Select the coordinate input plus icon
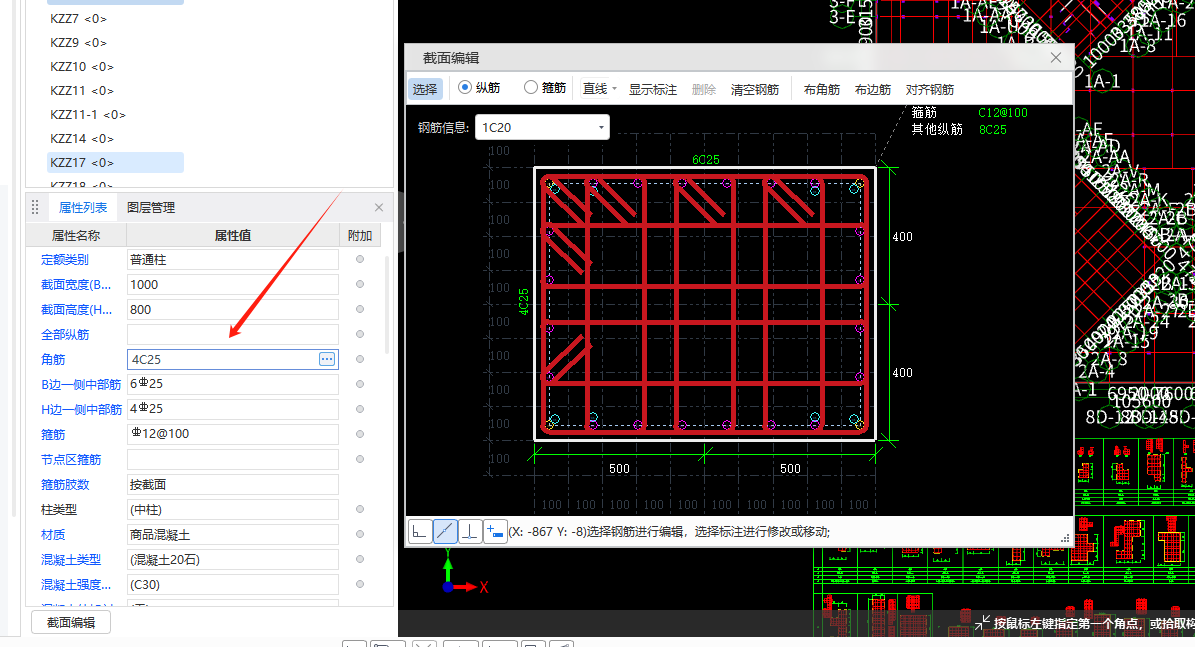This screenshot has width=1195, height=647. point(495,531)
